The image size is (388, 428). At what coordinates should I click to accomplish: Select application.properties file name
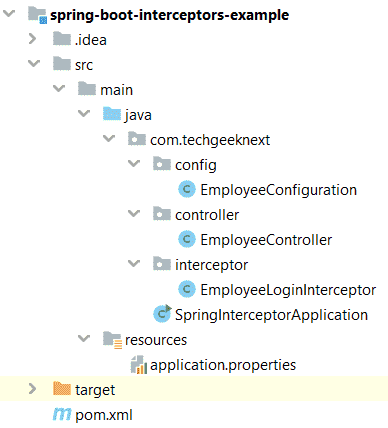(223, 365)
